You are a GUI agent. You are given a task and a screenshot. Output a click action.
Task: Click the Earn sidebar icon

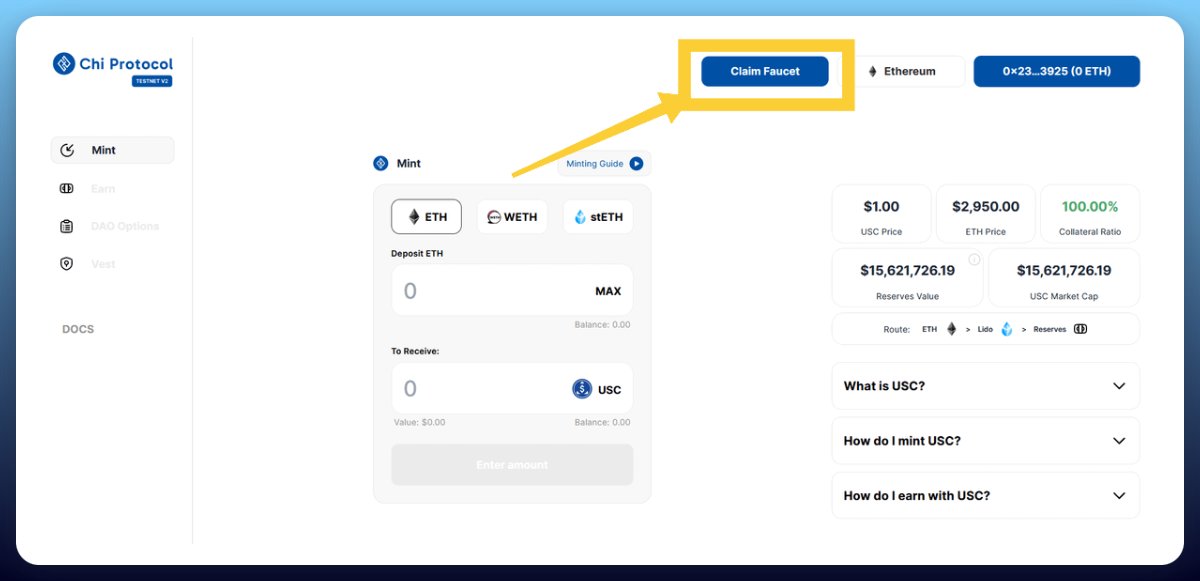[x=67, y=188]
